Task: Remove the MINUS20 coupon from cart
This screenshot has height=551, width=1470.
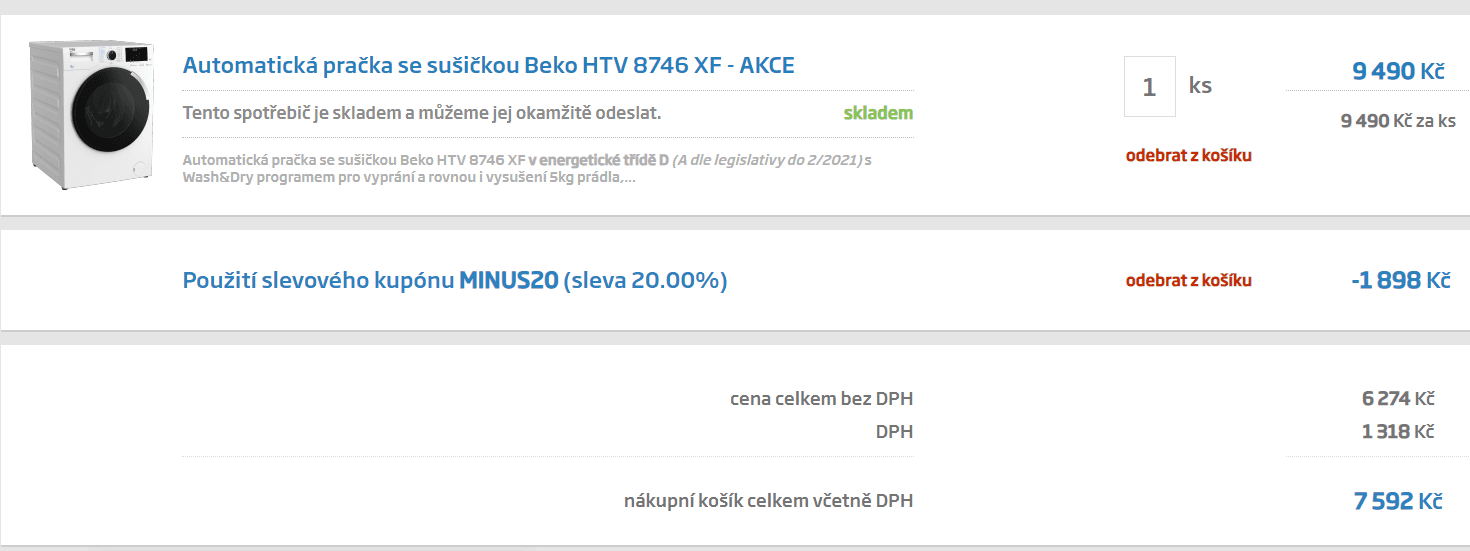Action: 1189,280
